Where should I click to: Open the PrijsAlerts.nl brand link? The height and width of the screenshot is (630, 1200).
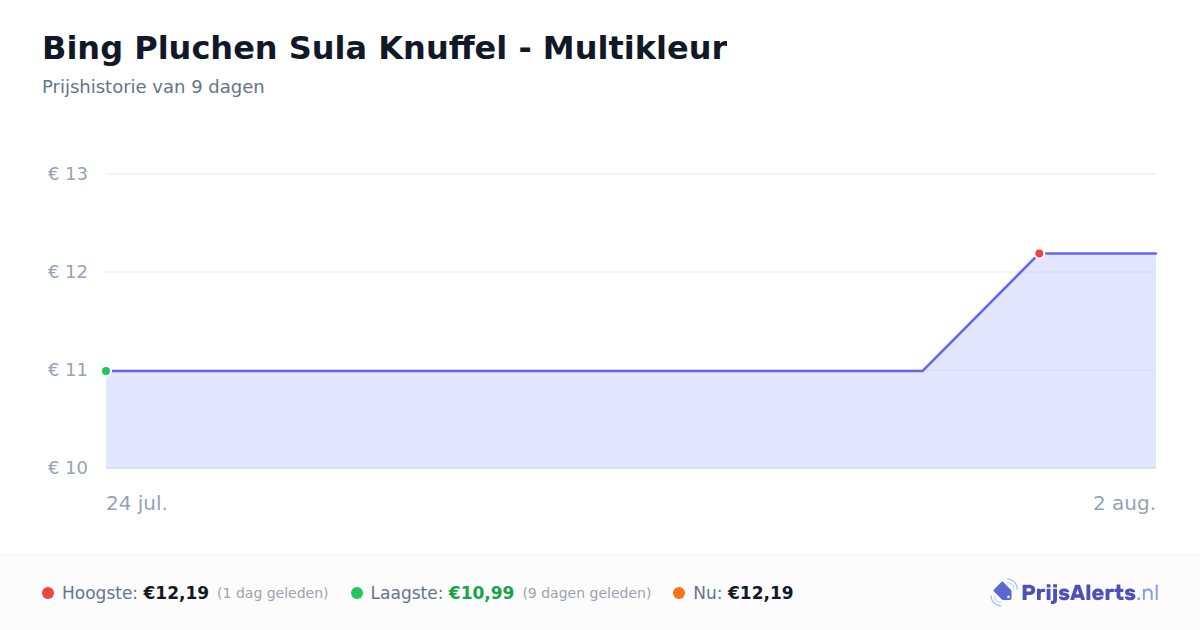[1074, 593]
